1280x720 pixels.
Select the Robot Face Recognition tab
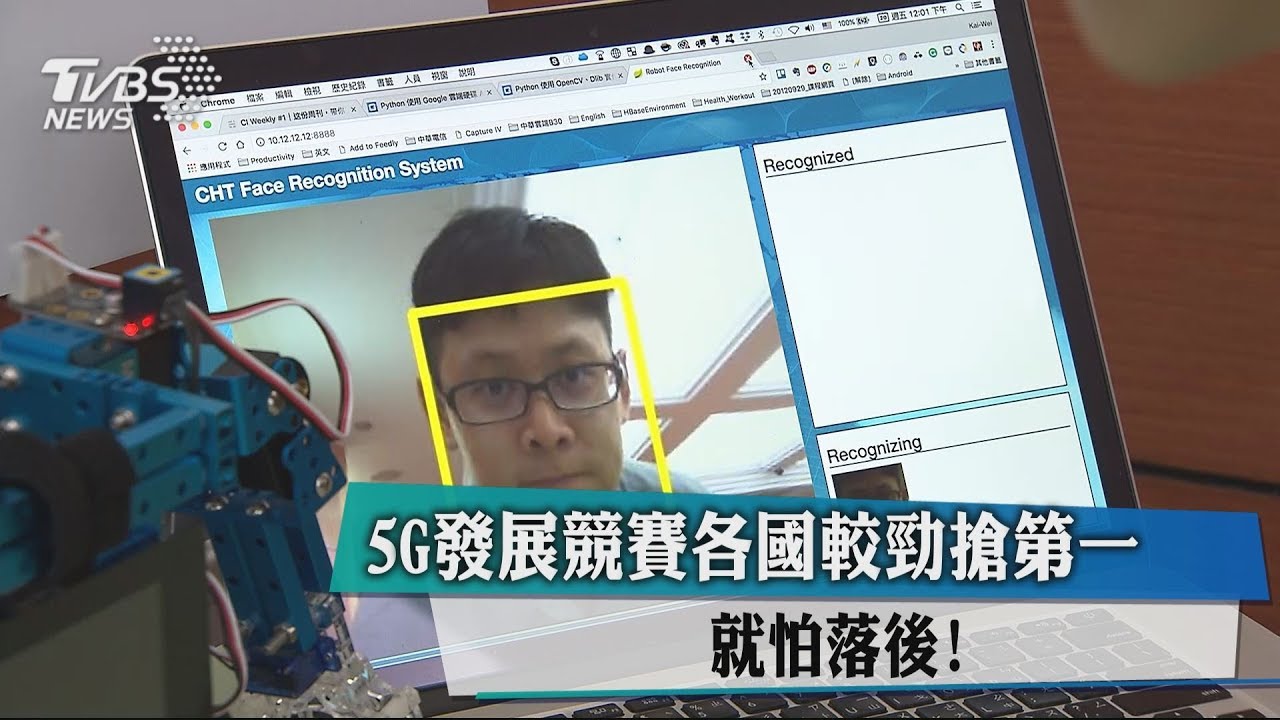694,68
